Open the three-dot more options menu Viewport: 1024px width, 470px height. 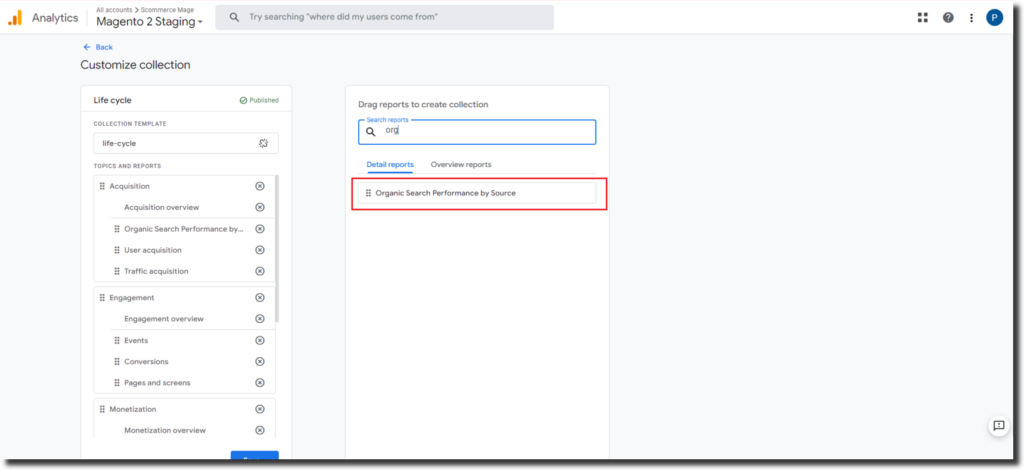[971, 17]
